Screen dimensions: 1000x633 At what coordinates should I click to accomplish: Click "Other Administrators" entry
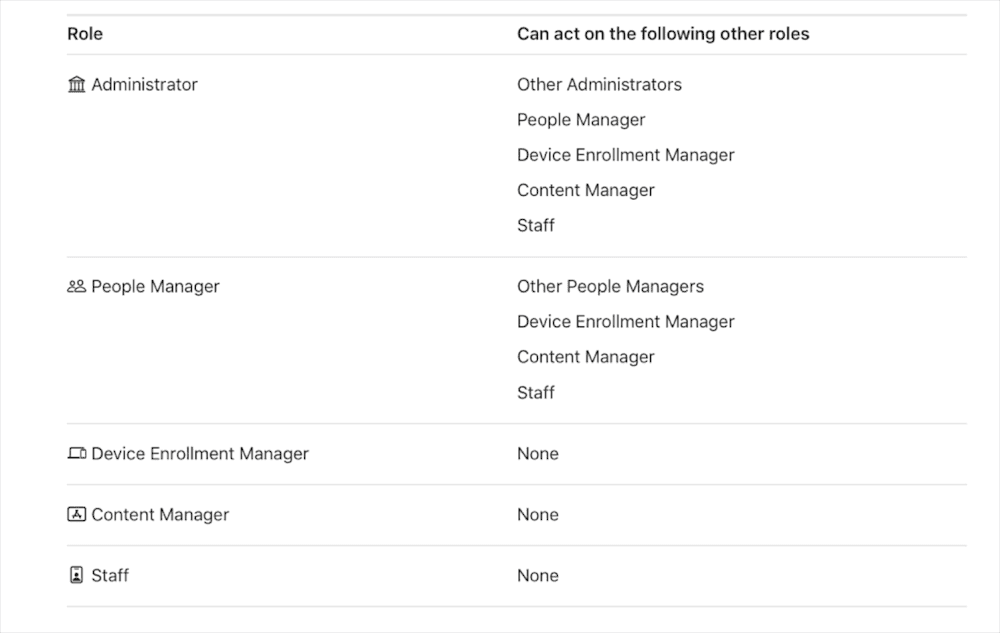pyautogui.click(x=599, y=85)
